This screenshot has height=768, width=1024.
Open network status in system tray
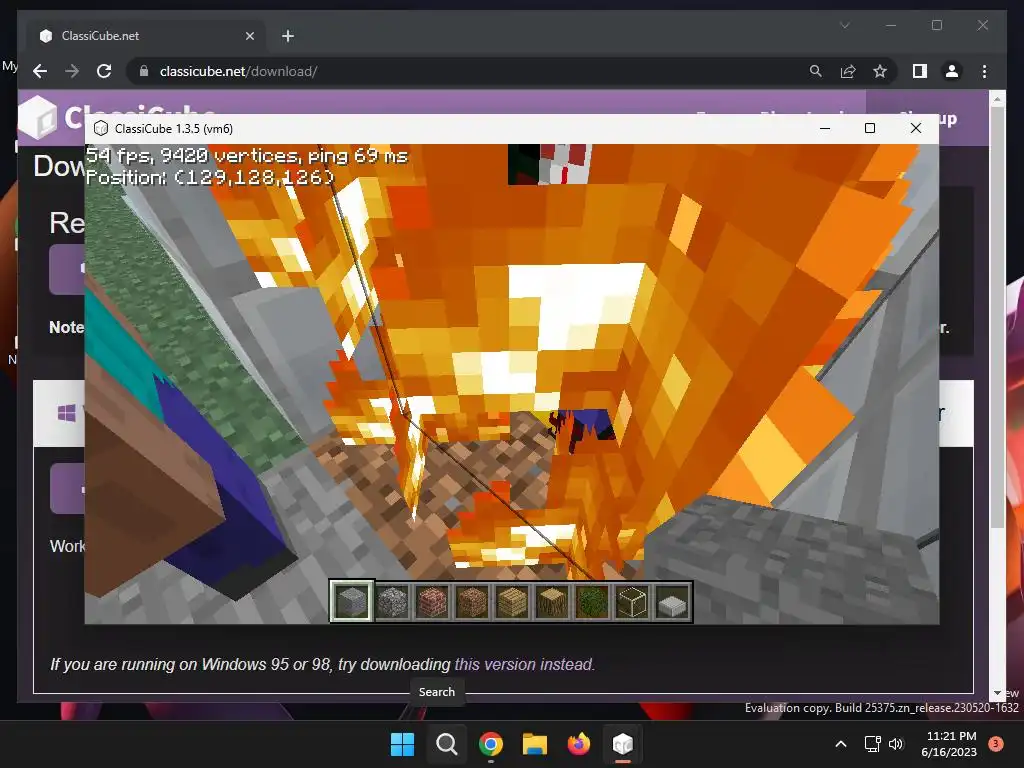click(872, 744)
